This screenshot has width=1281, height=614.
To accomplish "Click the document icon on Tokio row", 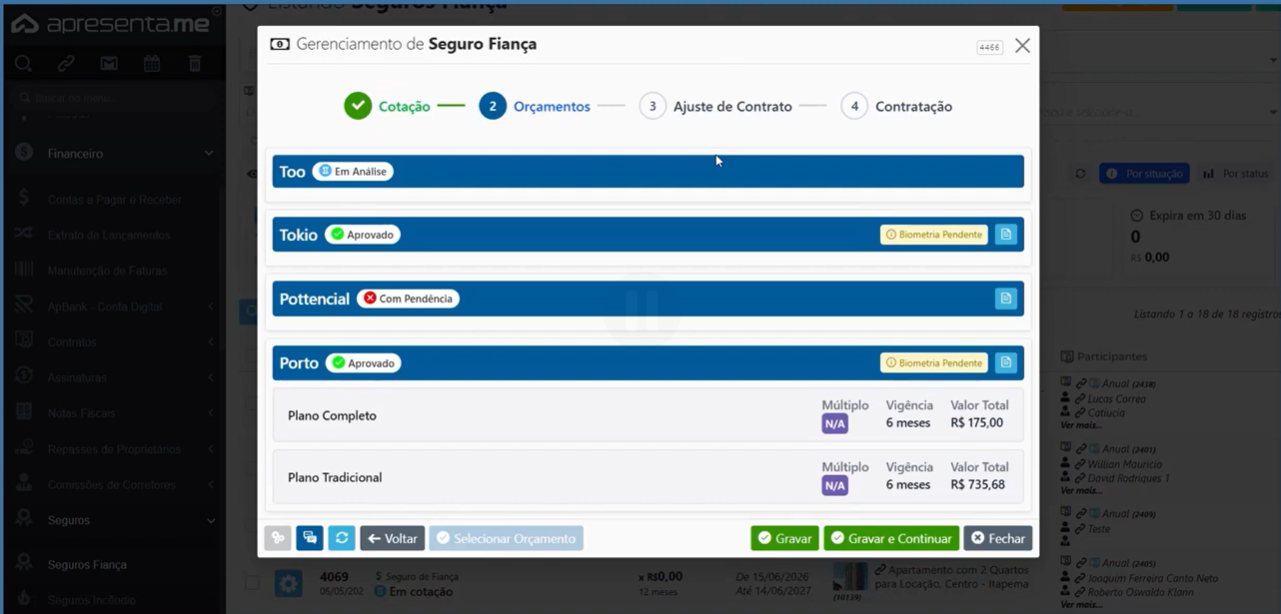I will pyautogui.click(x=1006, y=234).
